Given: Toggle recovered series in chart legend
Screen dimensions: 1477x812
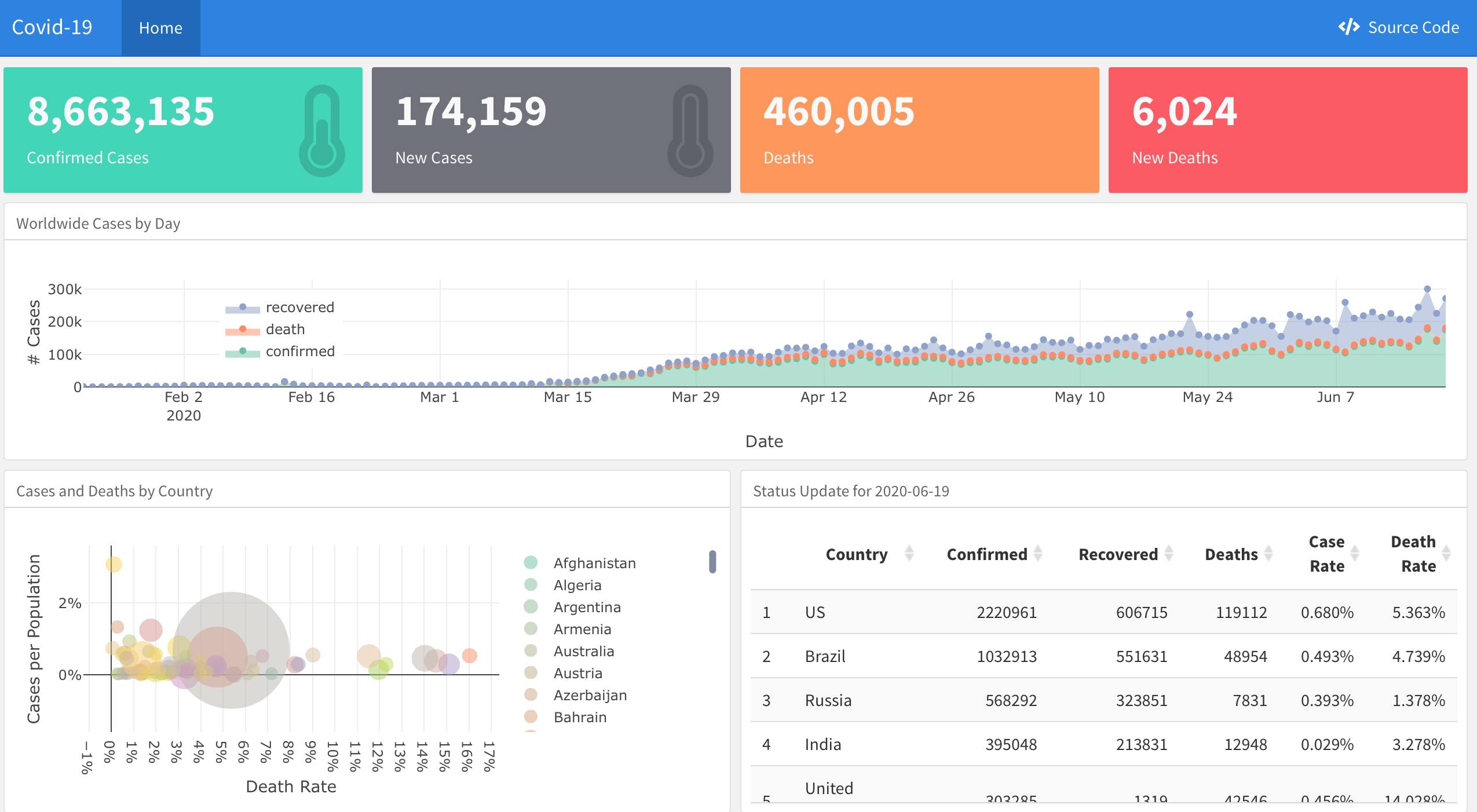Looking at the screenshot, I should point(299,307).
